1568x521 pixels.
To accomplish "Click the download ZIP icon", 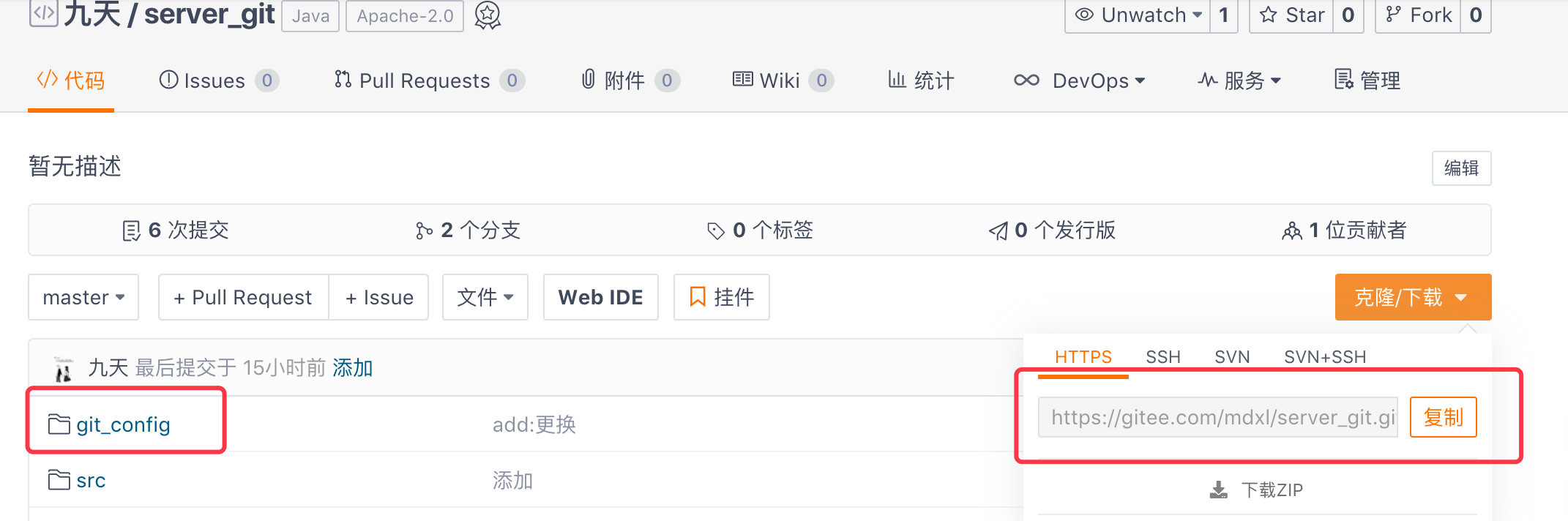I will pos(1219,490).
